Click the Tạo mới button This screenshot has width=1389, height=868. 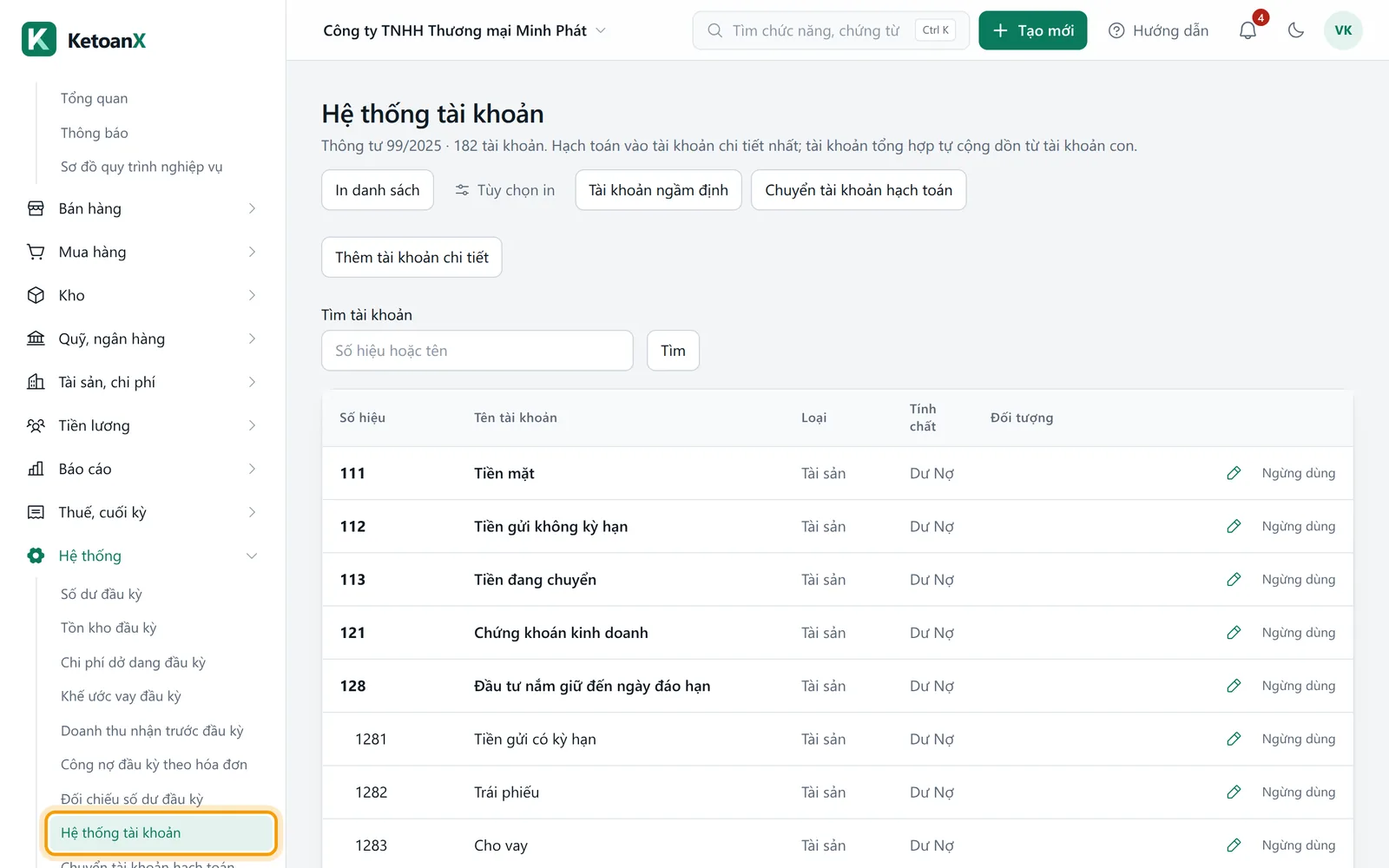pos(1033,30)
